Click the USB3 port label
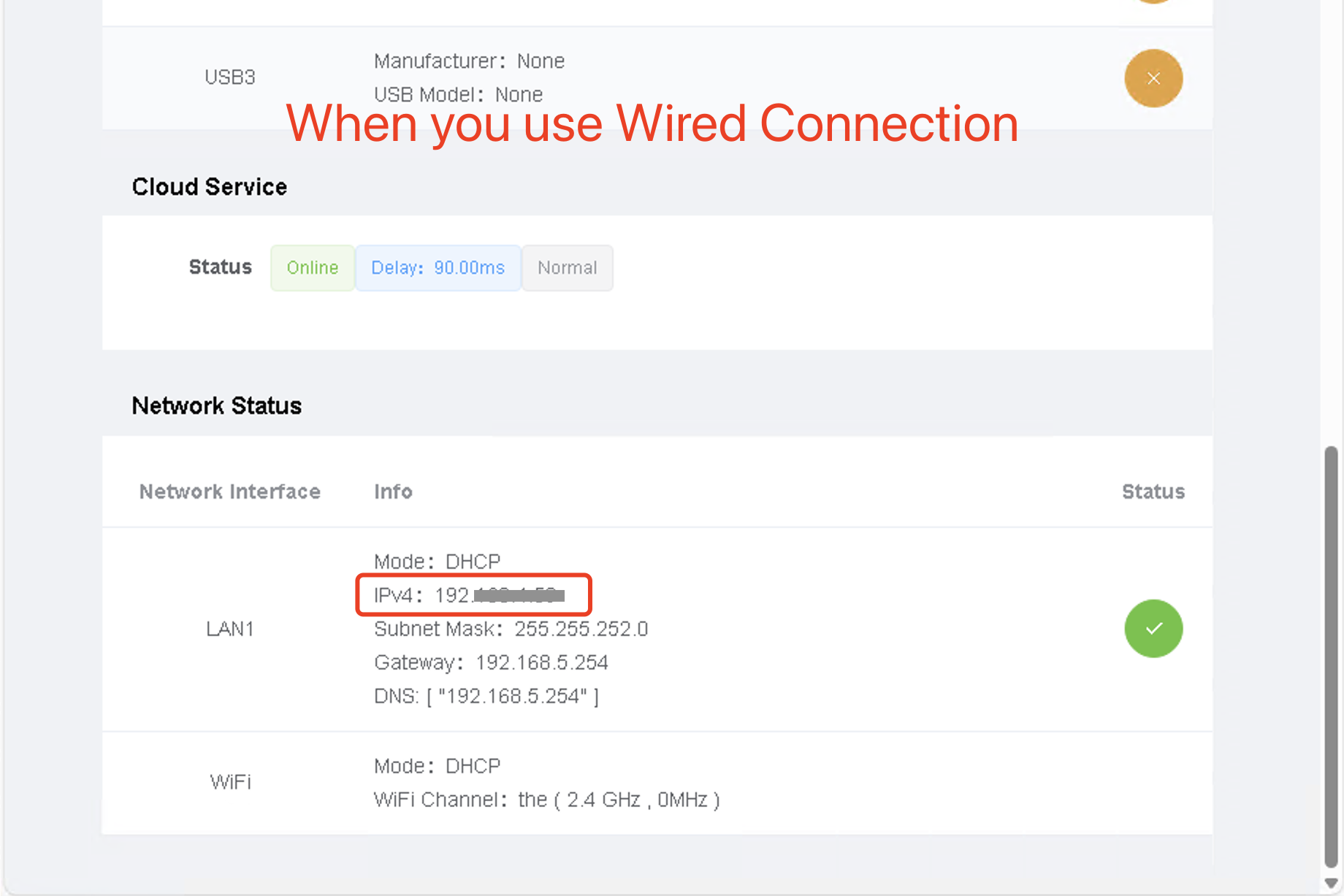Viewport: 1344px width, 896px height. (229, 77)
